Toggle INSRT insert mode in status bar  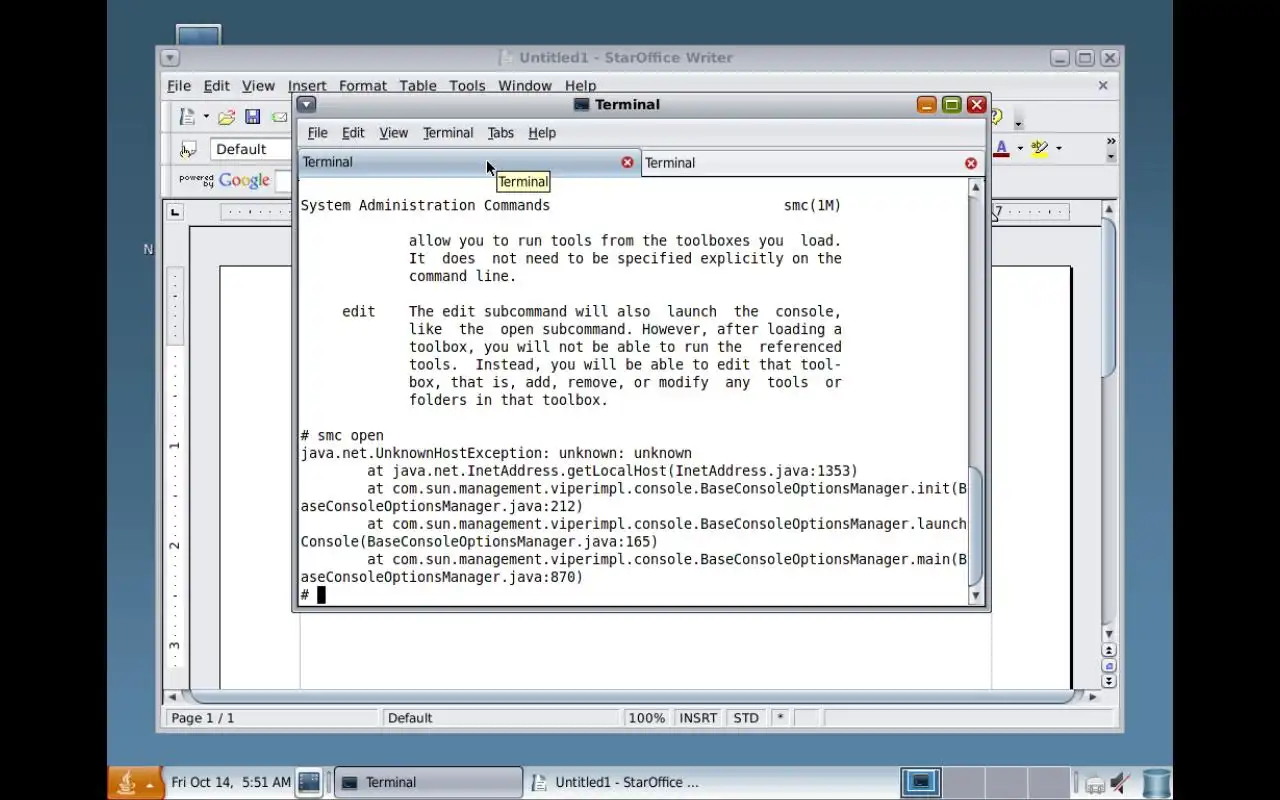(x=698, y=718)
